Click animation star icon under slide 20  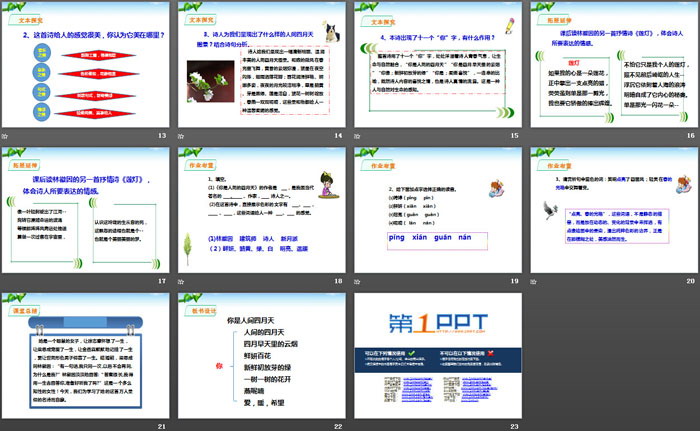[x=534, y=281]
